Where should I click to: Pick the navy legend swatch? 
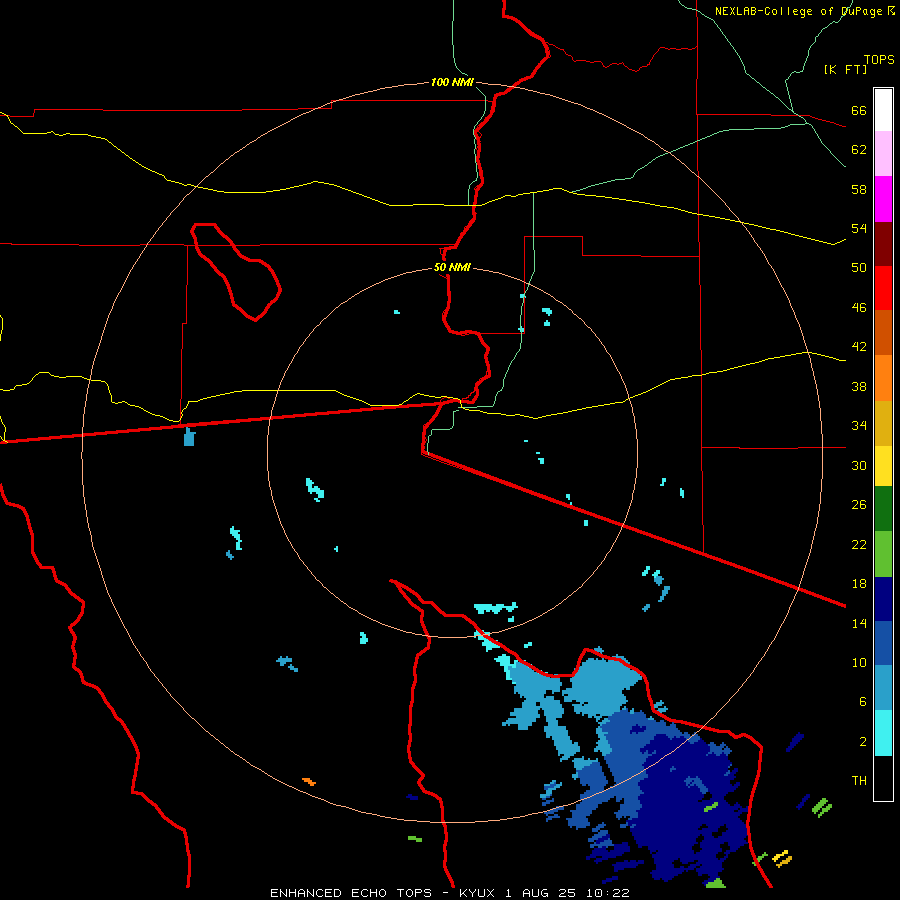pos(883,599)
